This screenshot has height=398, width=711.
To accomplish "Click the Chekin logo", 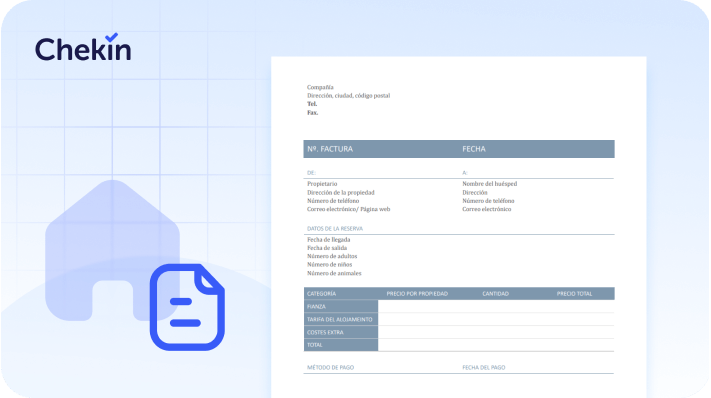I will (x=83, y=47).
